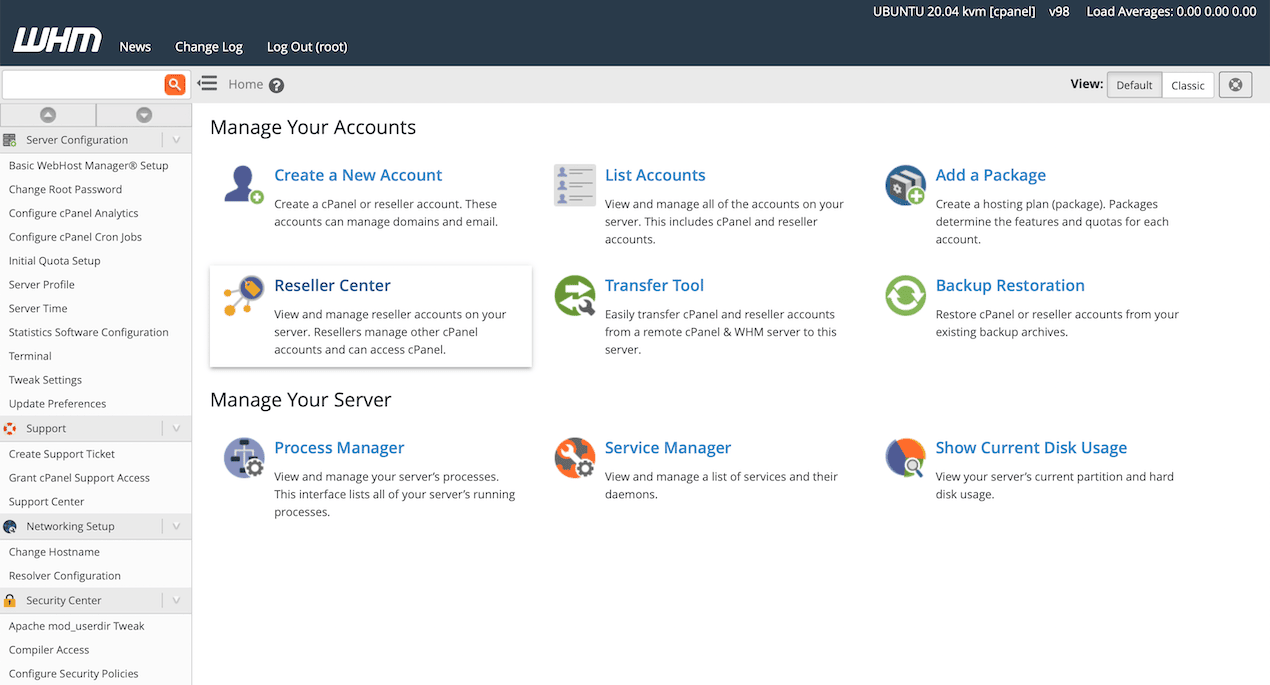Screen dimensions: 1270x685
Task: Open Statistics Software Configuration
Action: pos(88,332)
